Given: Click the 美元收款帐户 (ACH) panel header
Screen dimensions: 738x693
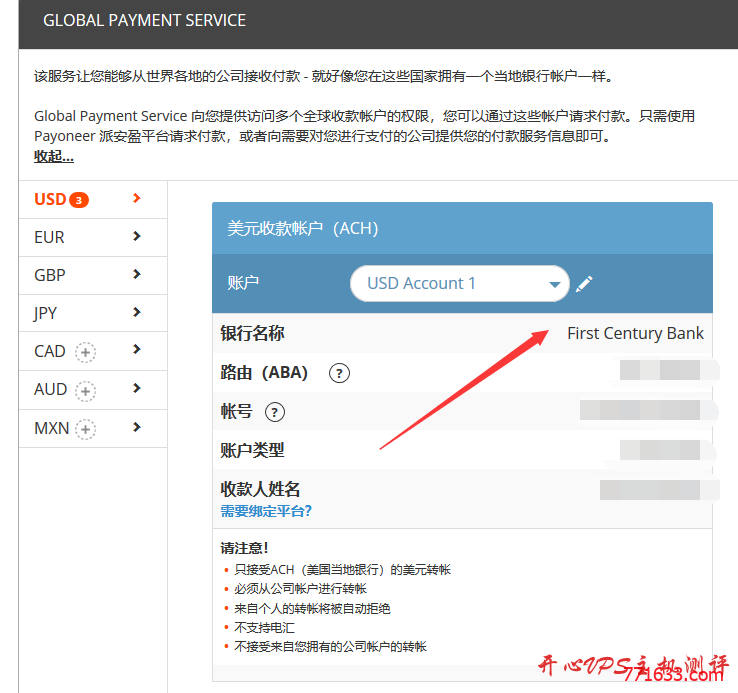Looking at the screenshot, I should tap(302, 229).
